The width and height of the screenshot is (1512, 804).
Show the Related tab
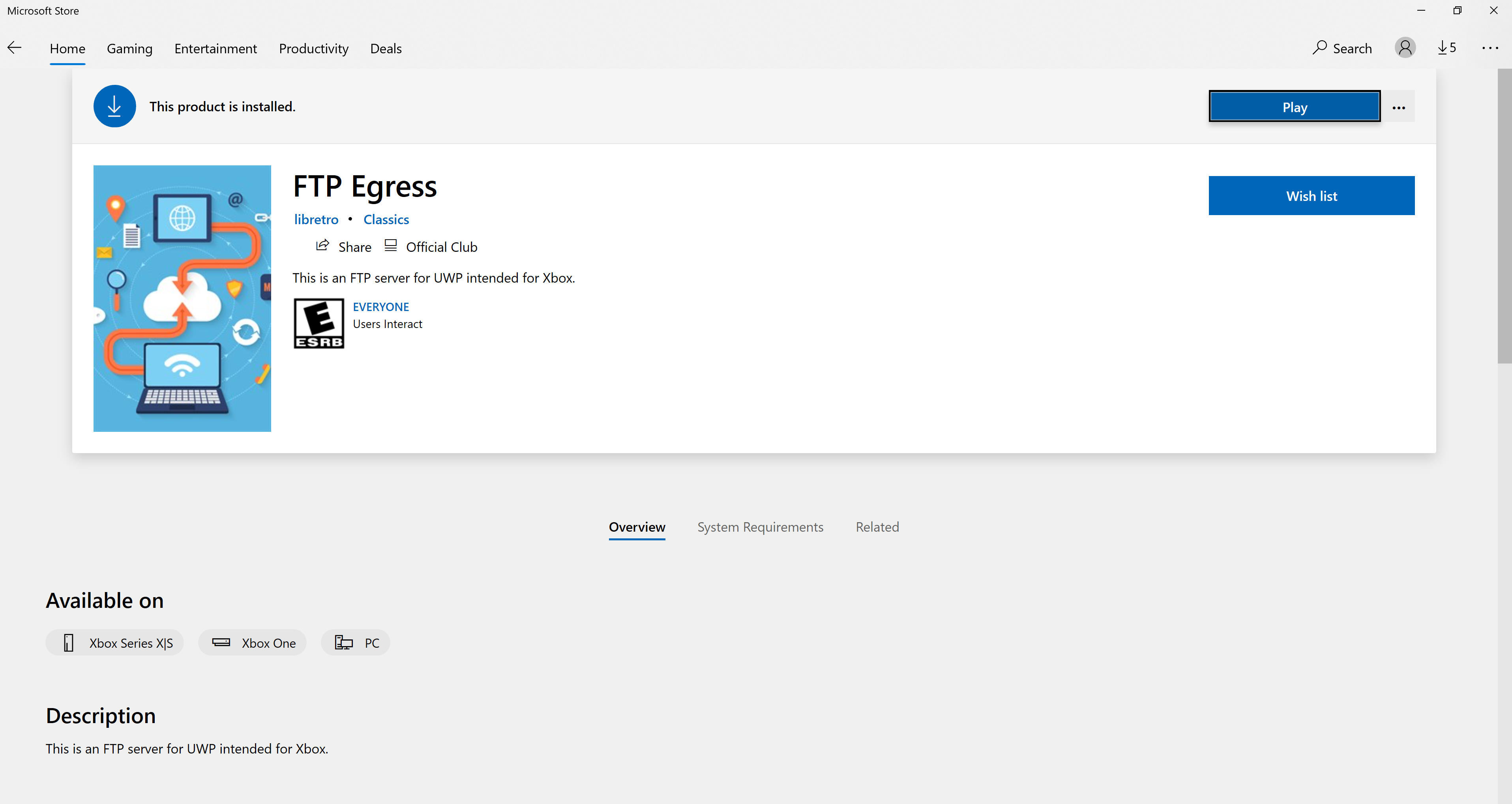coord(877,527)
